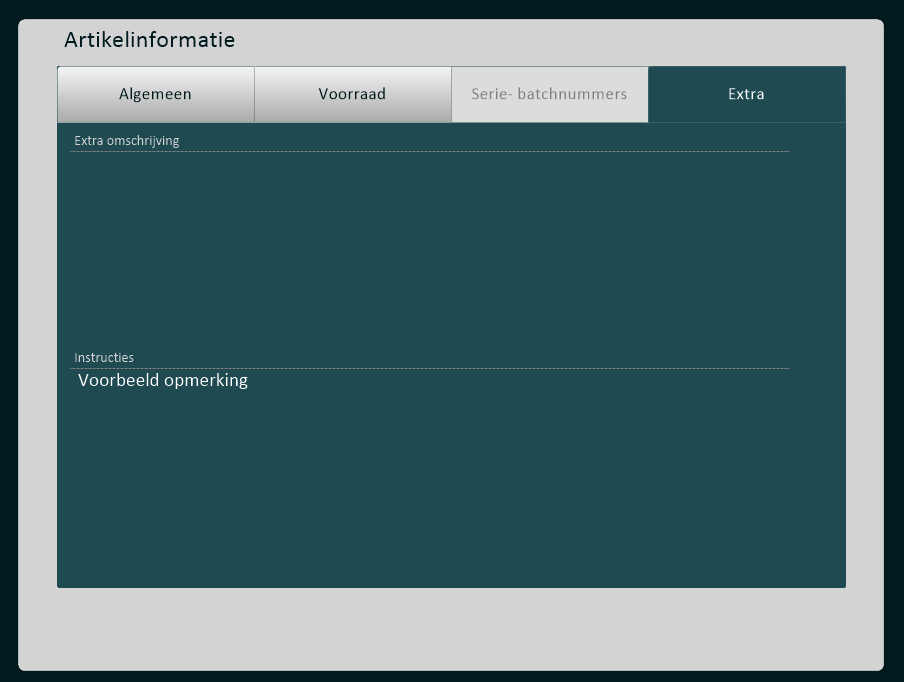Click the active Extra tab
904x682 pixels.
pos(746,94)
